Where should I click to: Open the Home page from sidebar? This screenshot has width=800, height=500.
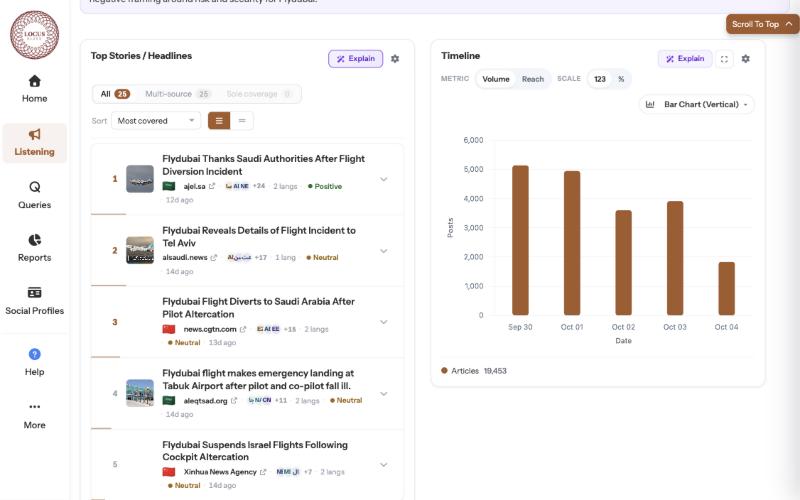(34, 89)
